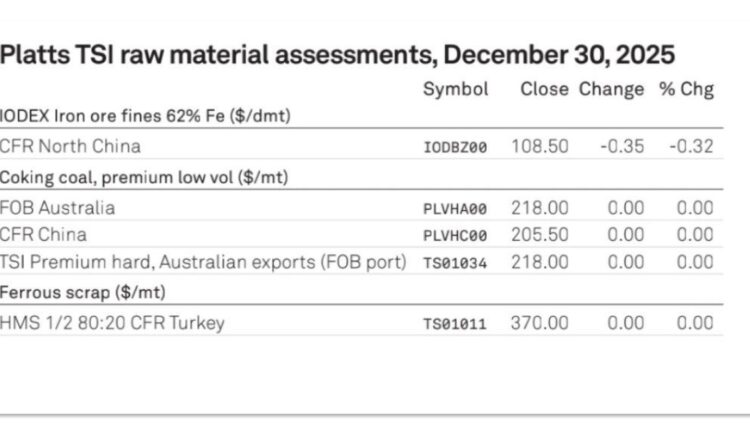The height and width of the screenshot is (430, 750).
Task: Select the -0.35 change value
Action: point(620,146)
